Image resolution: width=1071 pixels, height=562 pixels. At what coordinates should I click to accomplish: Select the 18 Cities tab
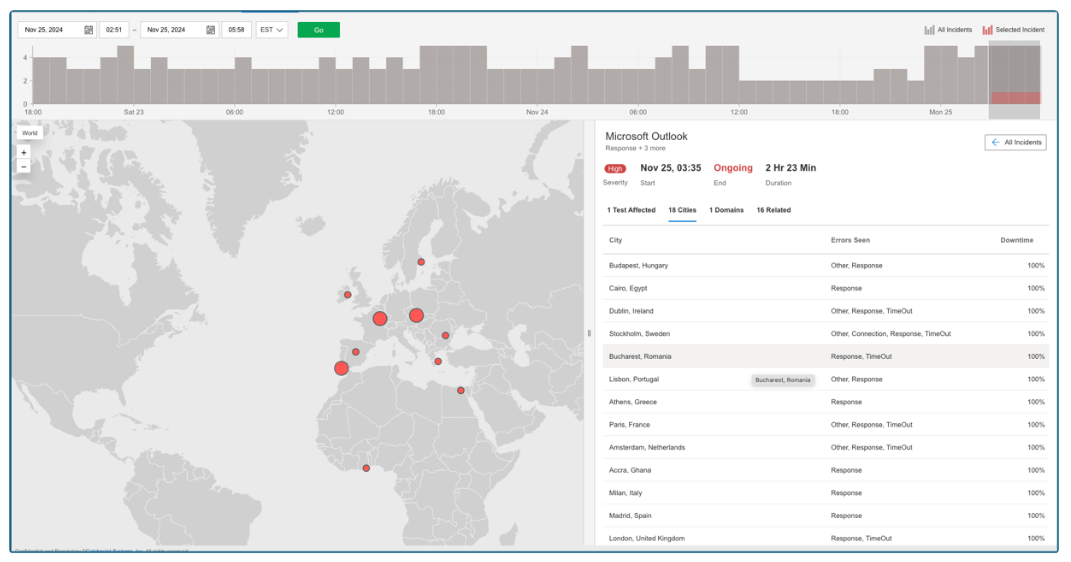coord(682,210)
